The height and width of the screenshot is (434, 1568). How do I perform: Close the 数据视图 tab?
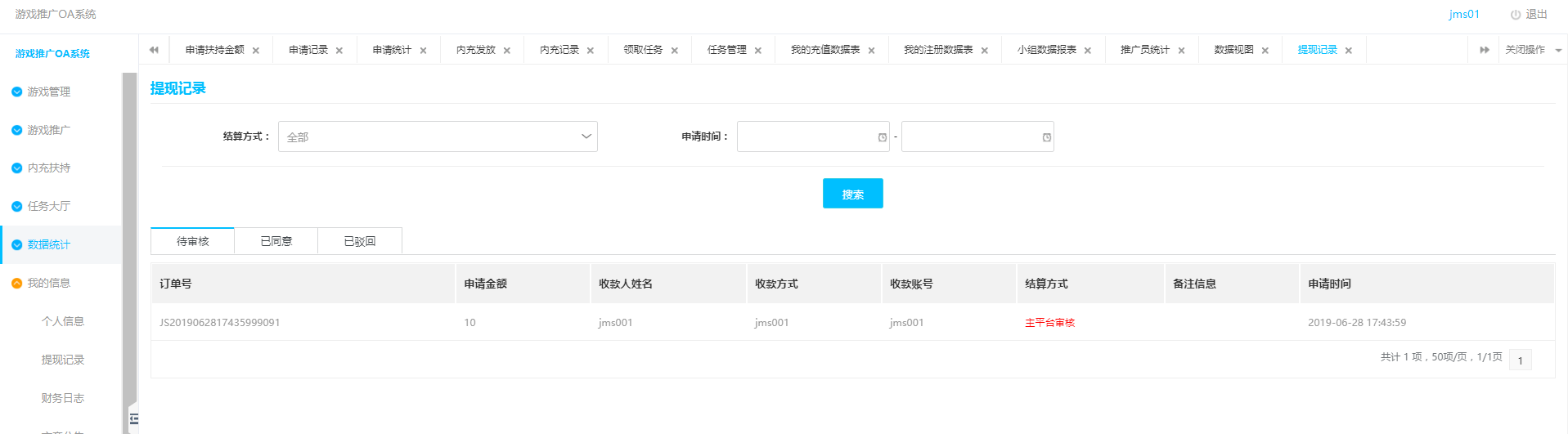click(x=1265, y=51)
